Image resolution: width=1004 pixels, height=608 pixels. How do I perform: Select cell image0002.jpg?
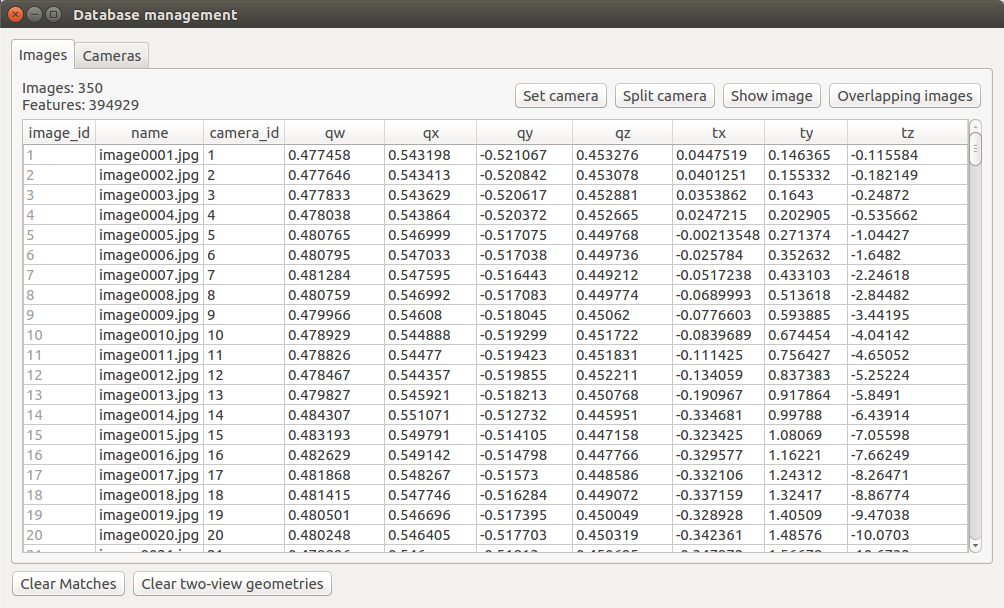point(149,175)
